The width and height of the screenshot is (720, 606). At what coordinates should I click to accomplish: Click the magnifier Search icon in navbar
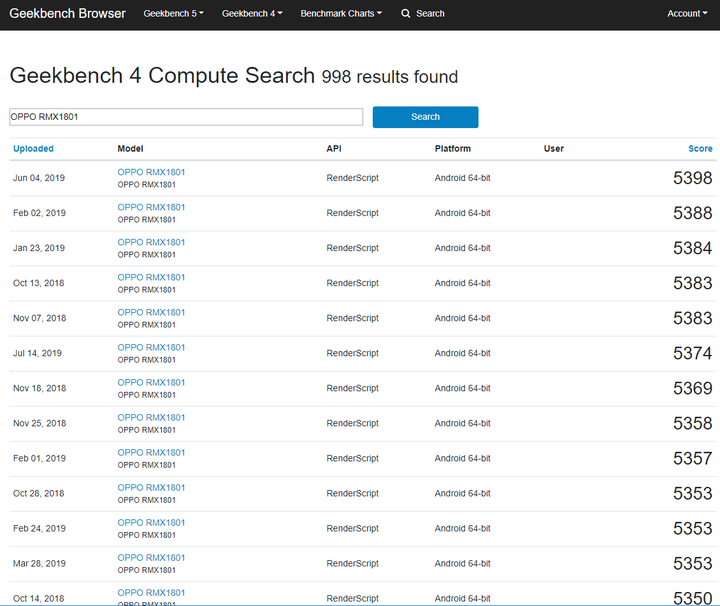pos(405,13)
